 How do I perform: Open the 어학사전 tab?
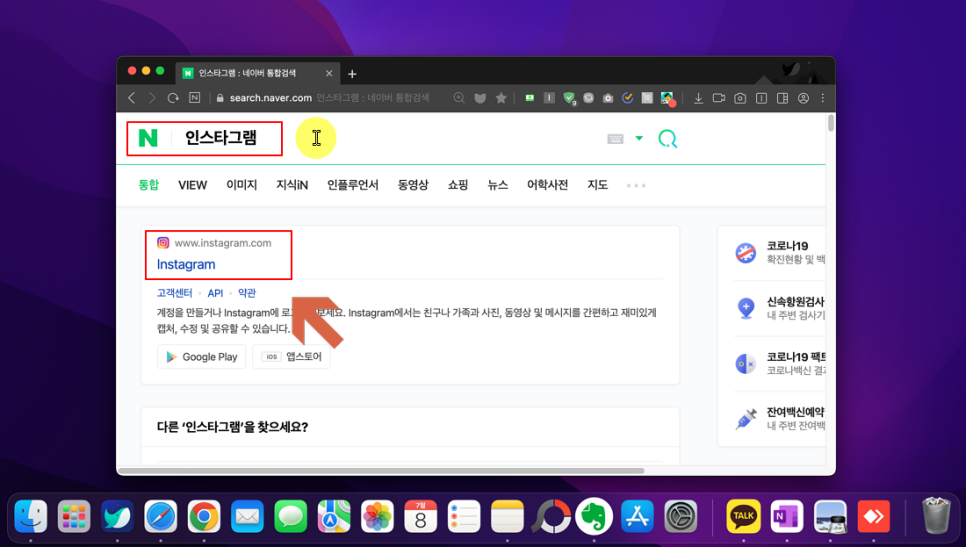tap(547, 185)
